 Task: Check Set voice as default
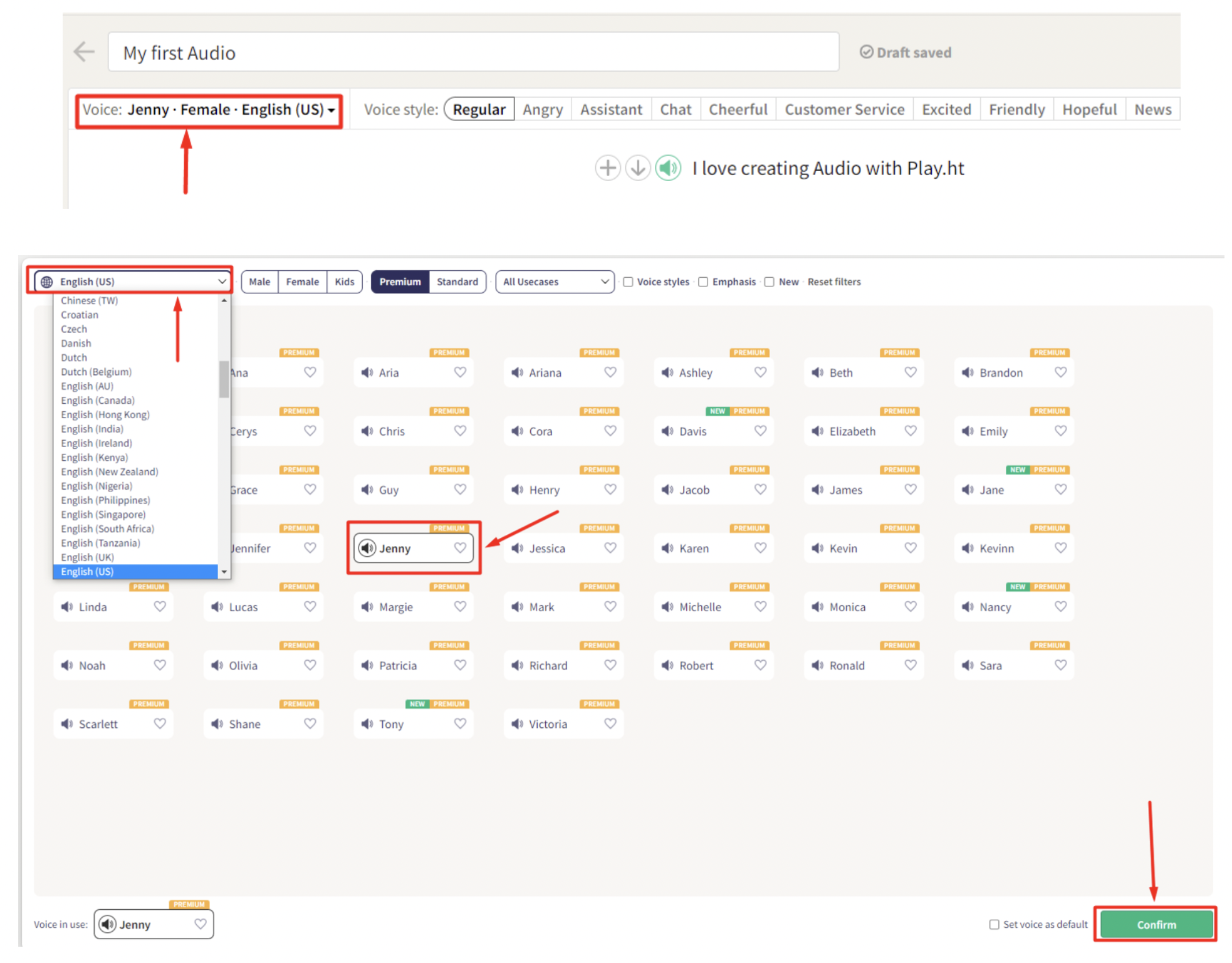pos(994,924)
